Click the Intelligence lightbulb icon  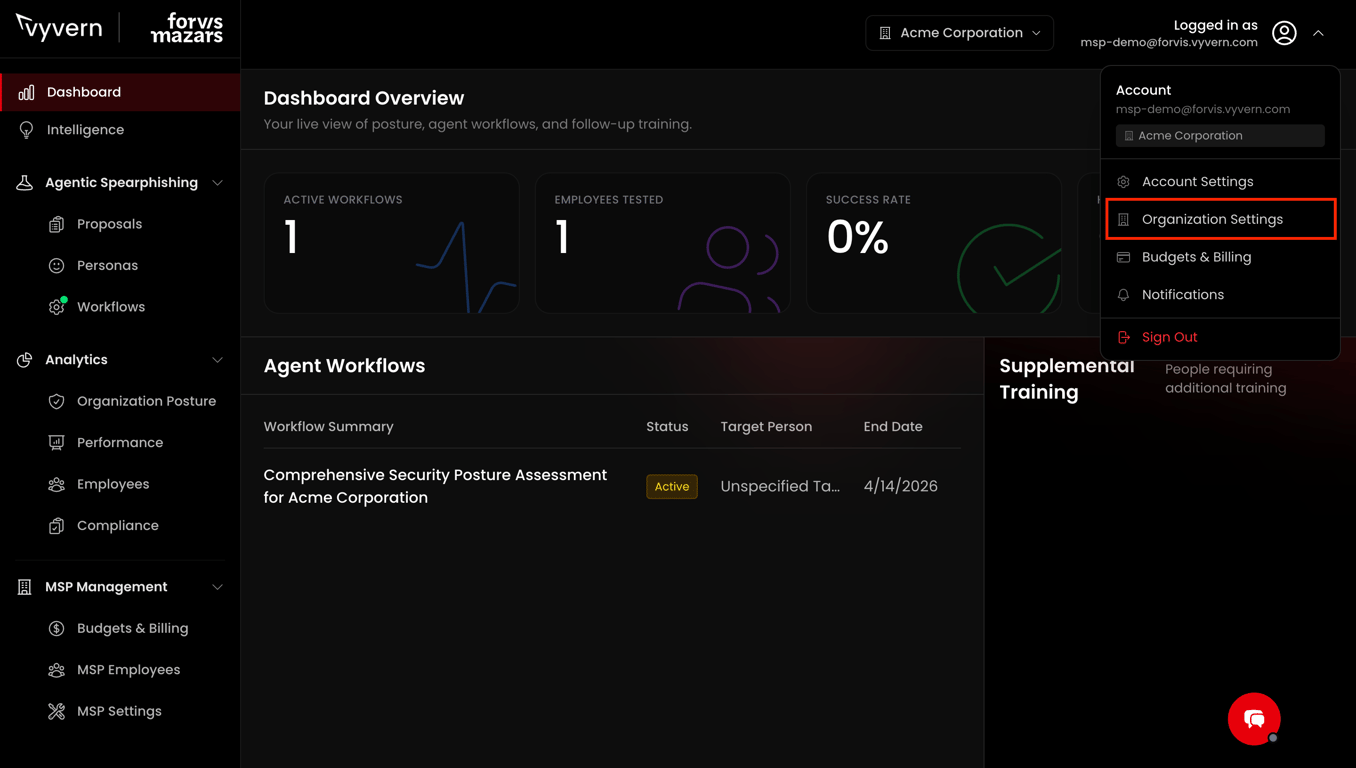pyautogui.click(x=26, y=130)
